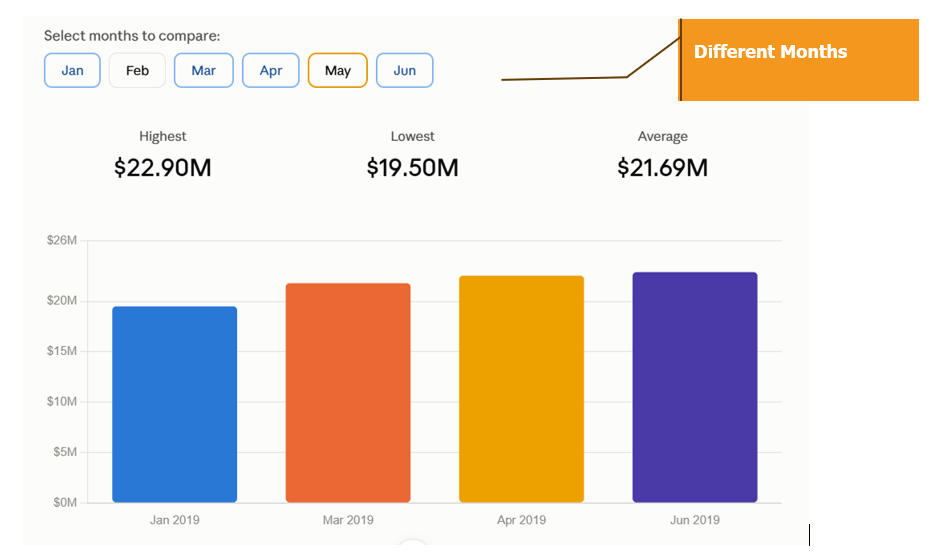
Task: Toggle the Jan month button
Action: tap(72, 71)
